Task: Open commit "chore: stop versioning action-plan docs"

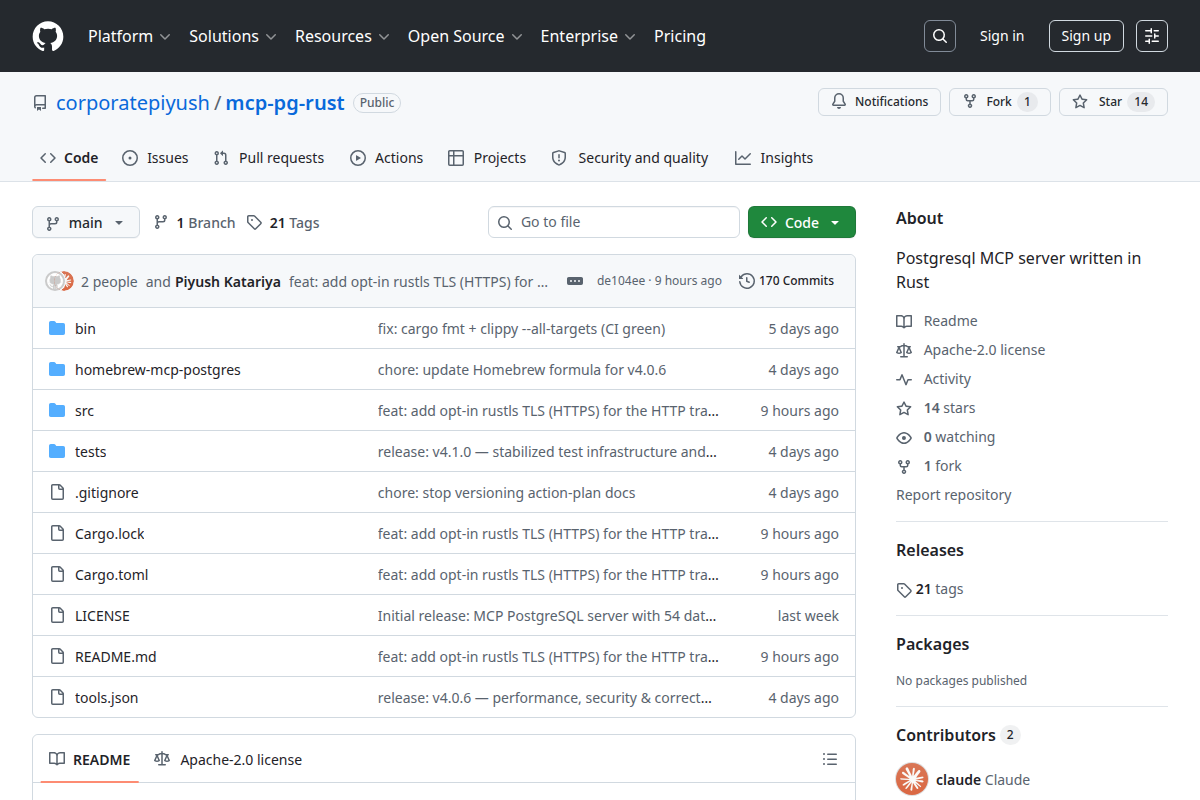Action: click(x=506, y=493)
